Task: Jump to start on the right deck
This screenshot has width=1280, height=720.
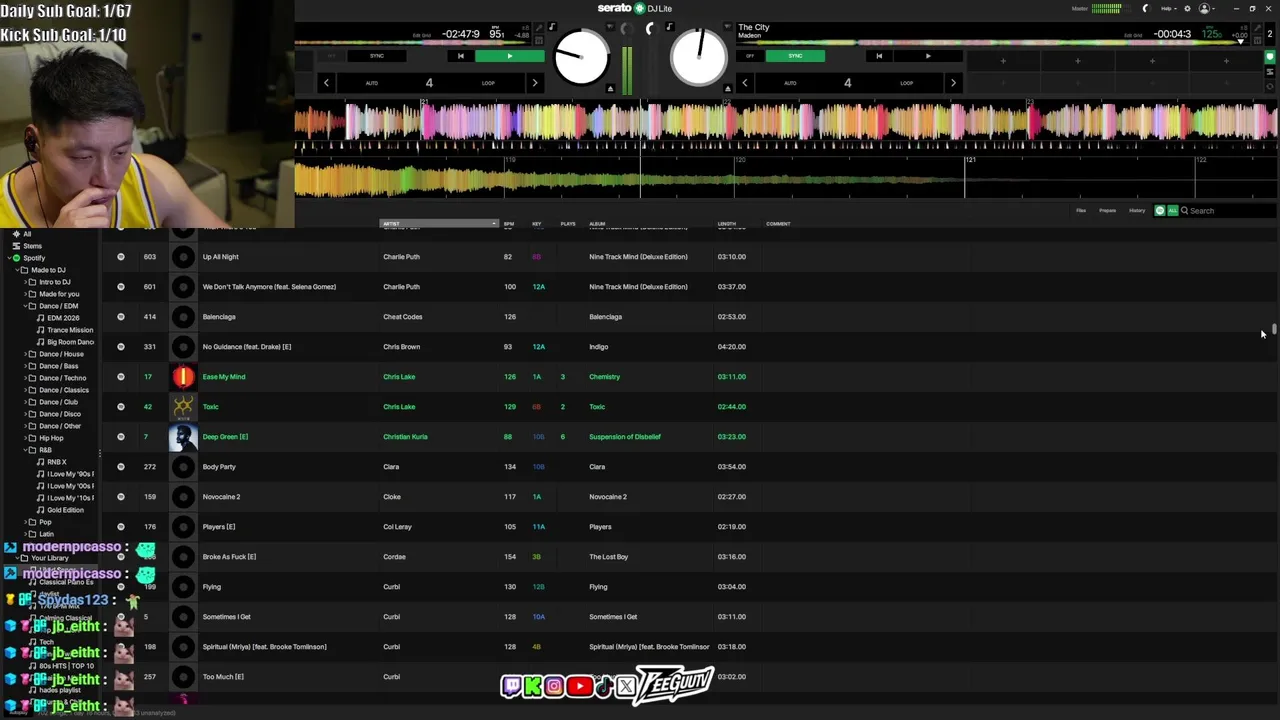Action: pos(879,56)
